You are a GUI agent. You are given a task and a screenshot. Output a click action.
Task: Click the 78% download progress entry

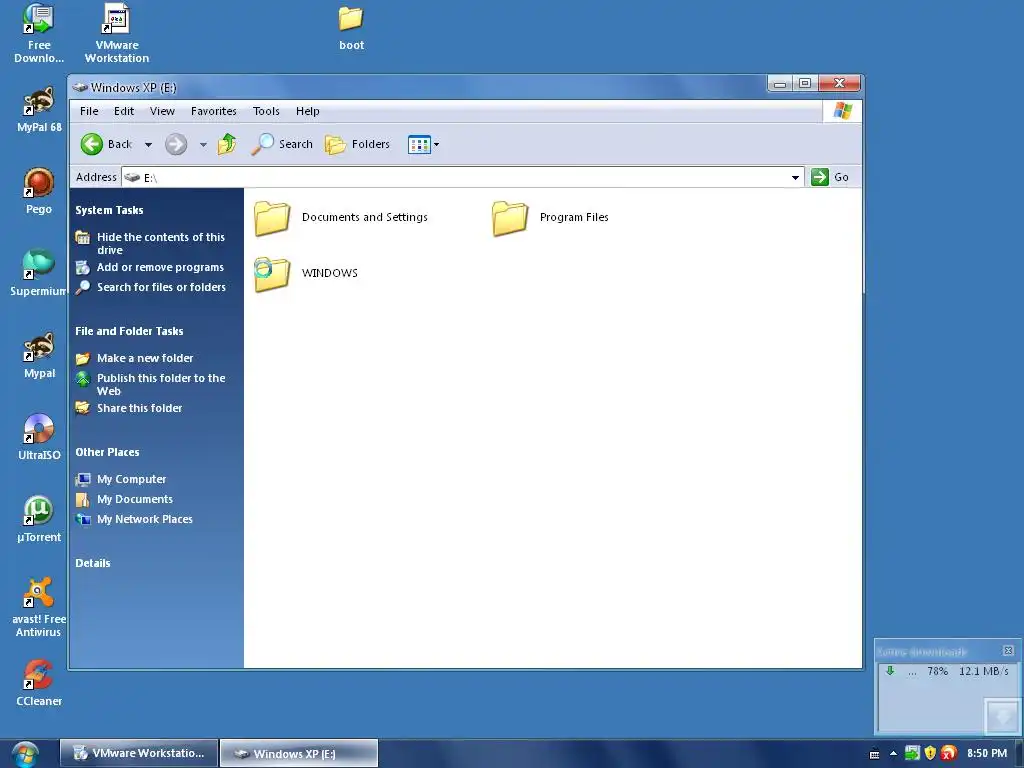947,671
